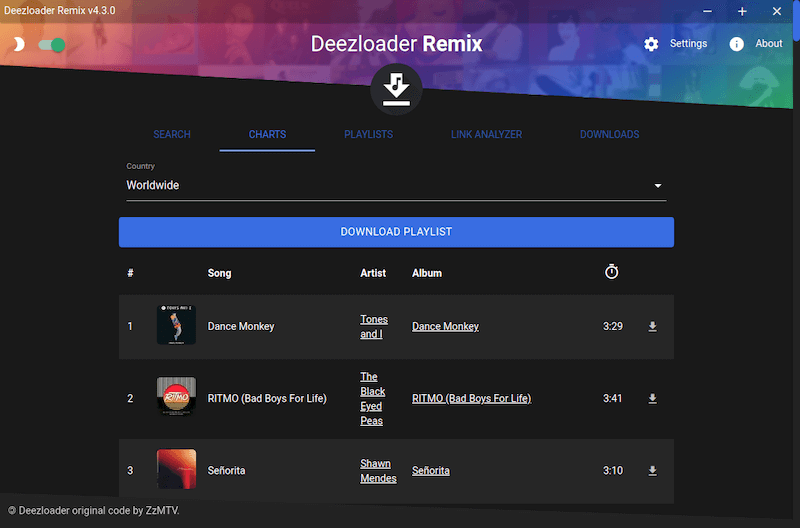Click the Deezloader original code footer text
800x528 pixels.
point(94,511)
